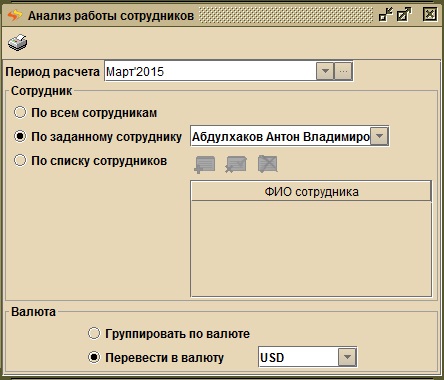This screenshot has width=444, height=380.
Task: Click the edit employee list entry icon
Action: [236, 164]
